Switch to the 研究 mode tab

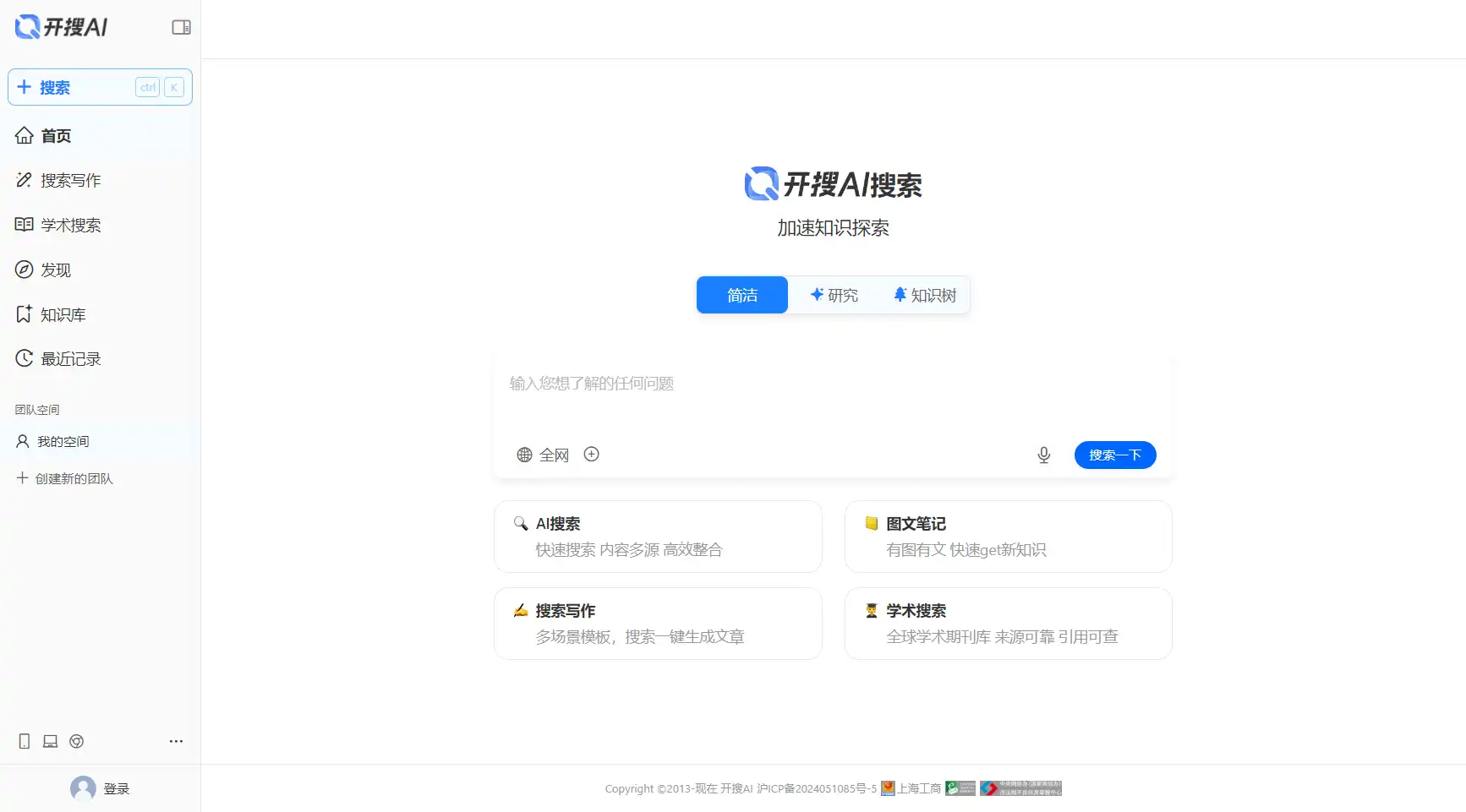(x=834, y=295)
